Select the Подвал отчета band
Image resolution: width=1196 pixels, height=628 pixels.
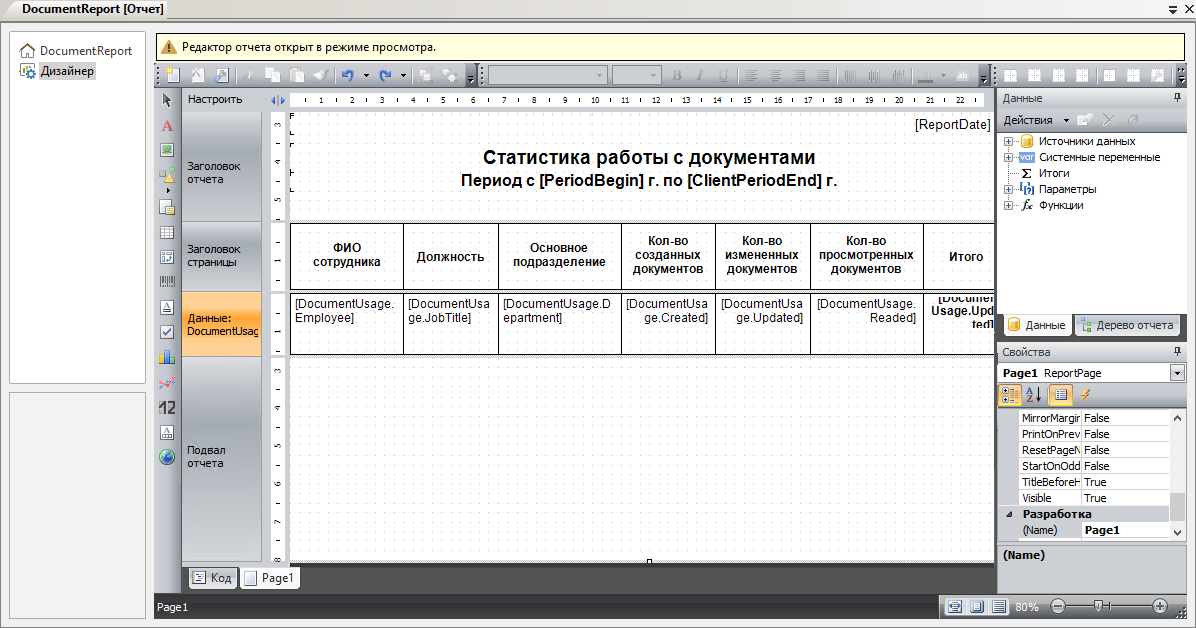tap(221, 458)
